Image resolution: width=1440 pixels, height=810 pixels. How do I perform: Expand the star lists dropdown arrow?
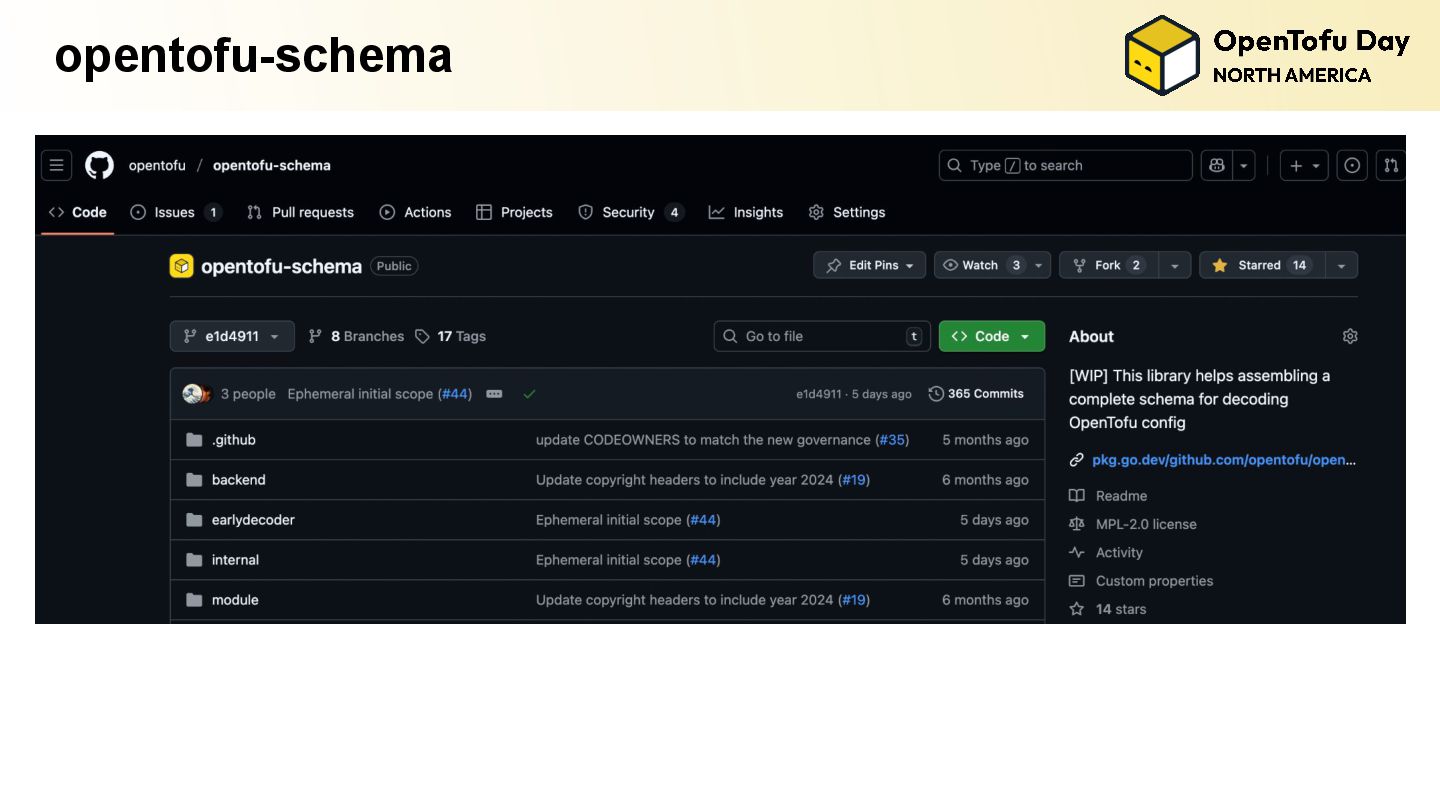point(1341,265)
